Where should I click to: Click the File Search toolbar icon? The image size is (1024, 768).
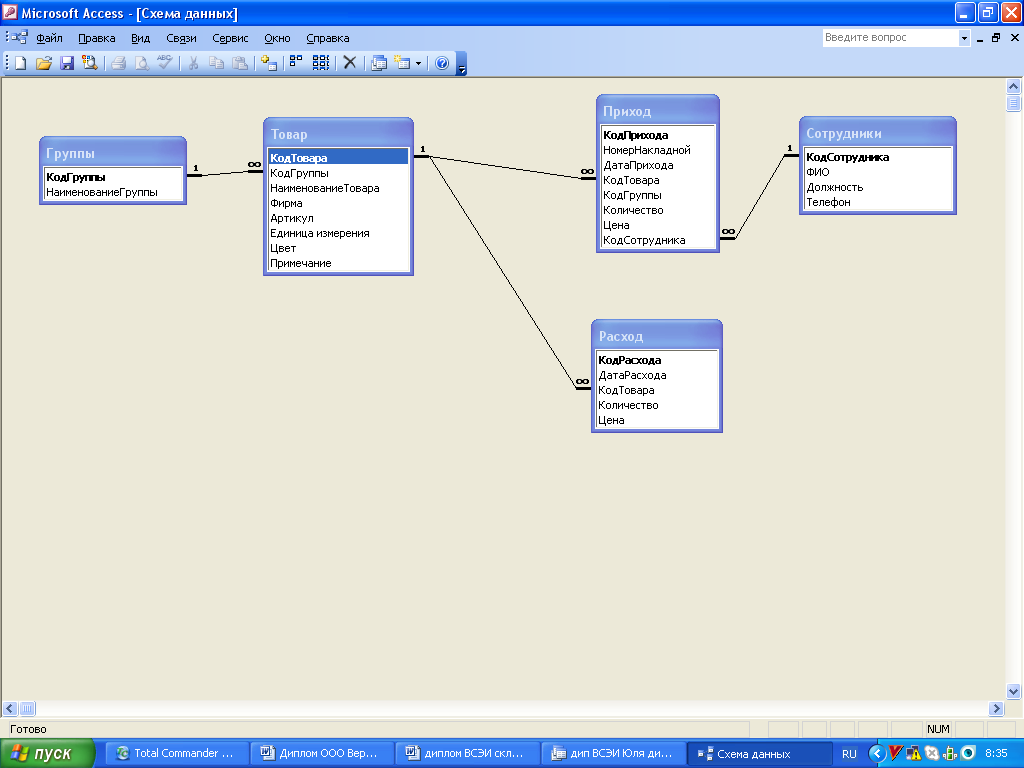(90, 63)
